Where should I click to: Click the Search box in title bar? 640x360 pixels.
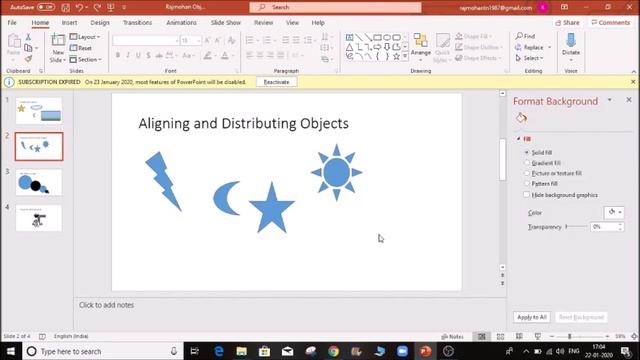(336, 7)
